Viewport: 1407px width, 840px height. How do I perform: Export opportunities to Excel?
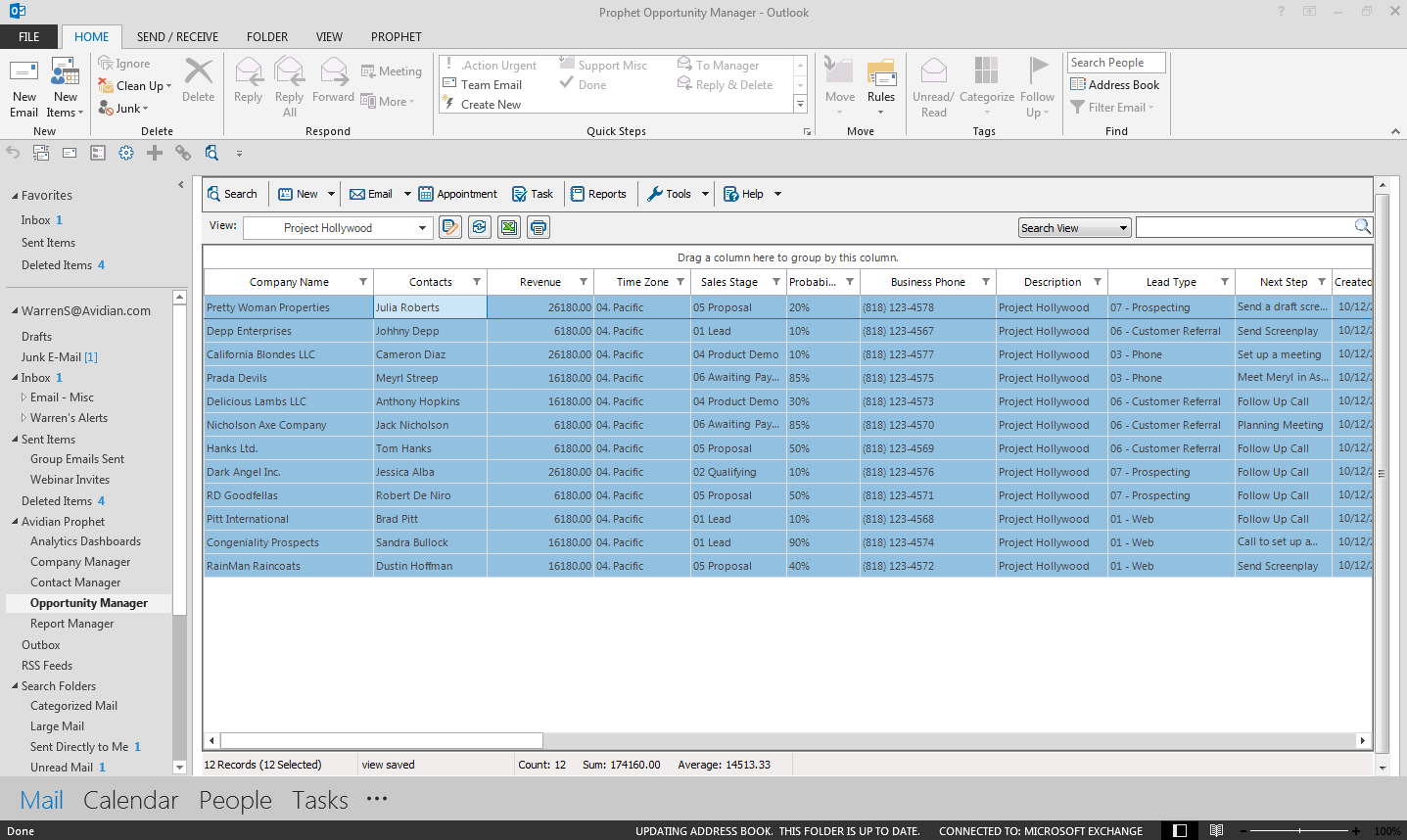[x=508, y=227]
